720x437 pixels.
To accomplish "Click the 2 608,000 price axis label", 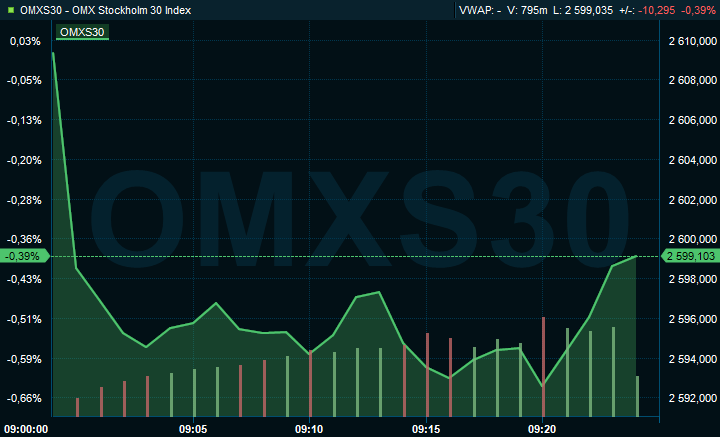I will pyautogui.click(x=692, y=80).
